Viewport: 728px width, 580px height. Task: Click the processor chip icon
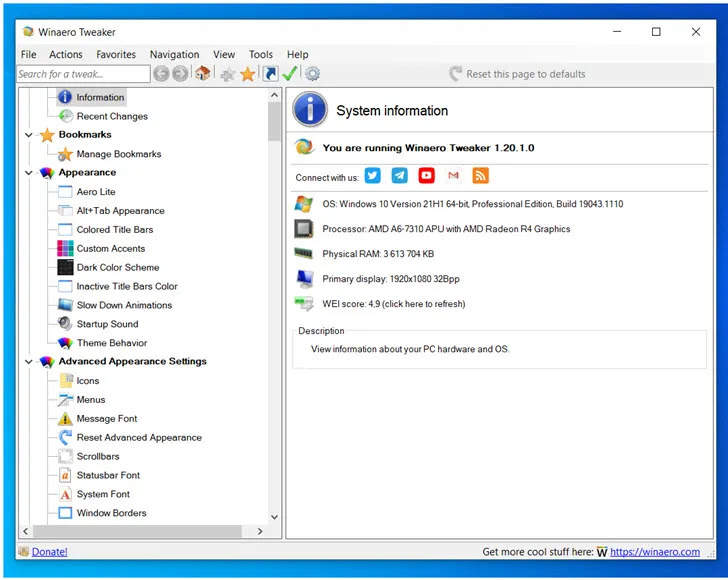[x=304, y=229]
